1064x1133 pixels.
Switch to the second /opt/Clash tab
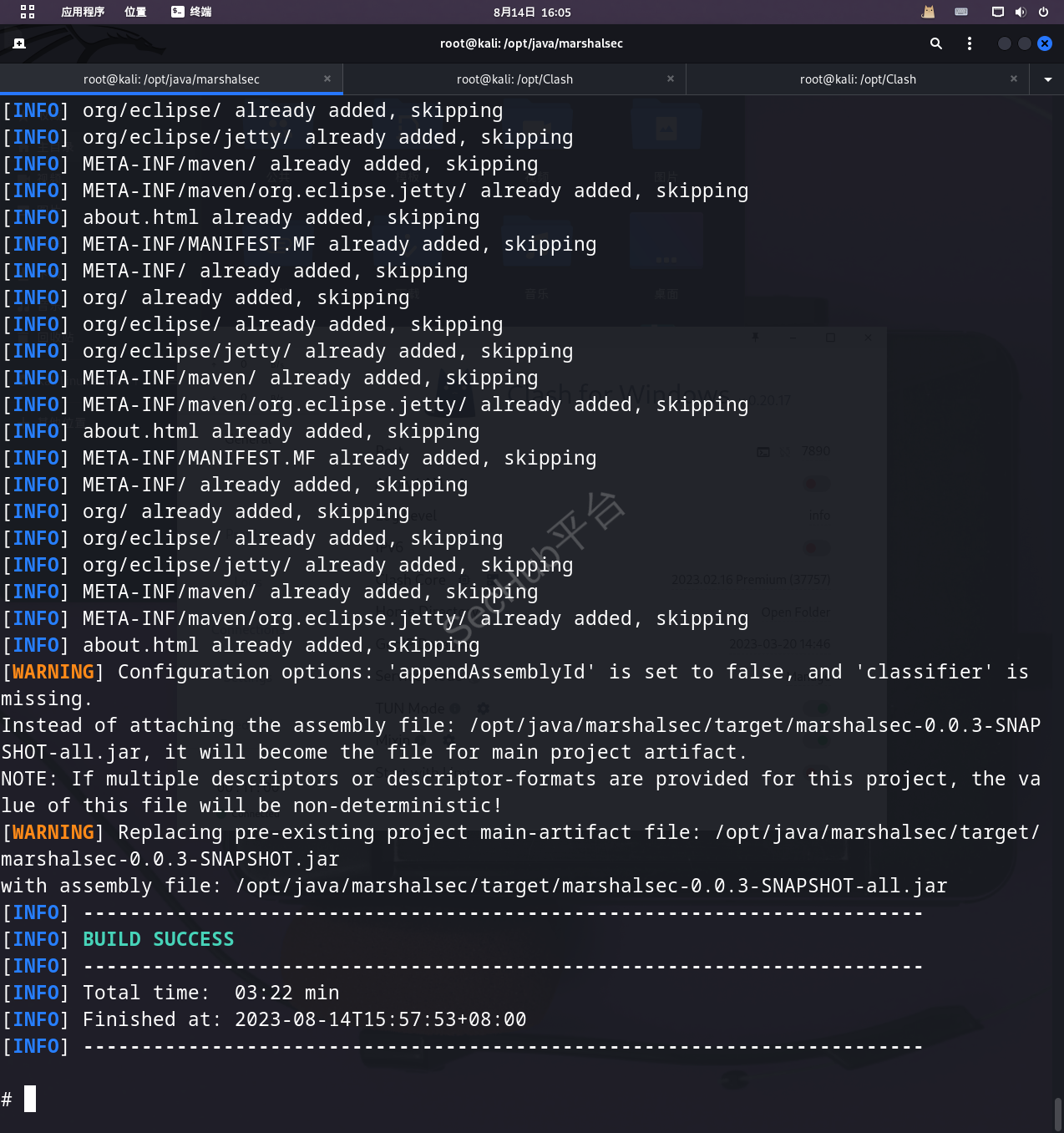(x=514, y=79)
